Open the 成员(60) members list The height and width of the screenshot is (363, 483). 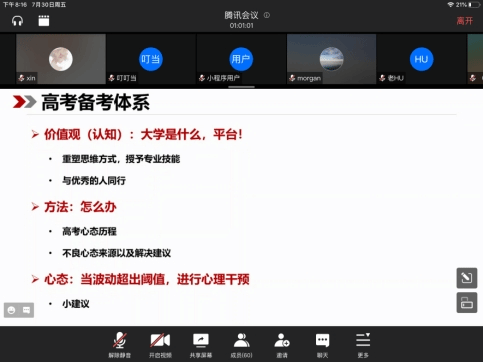coord(241,345)
